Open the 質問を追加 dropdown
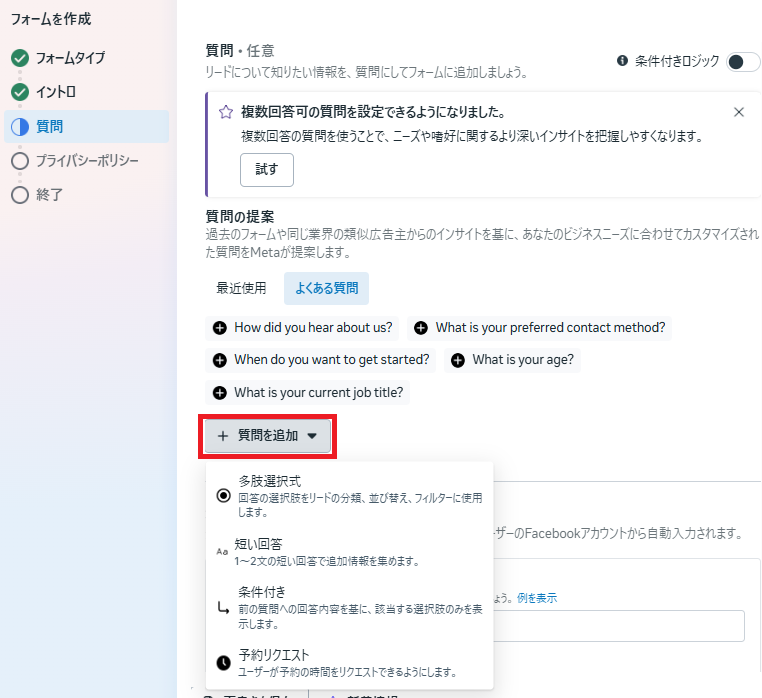762x698 pixels. click(x=267, y=436)
